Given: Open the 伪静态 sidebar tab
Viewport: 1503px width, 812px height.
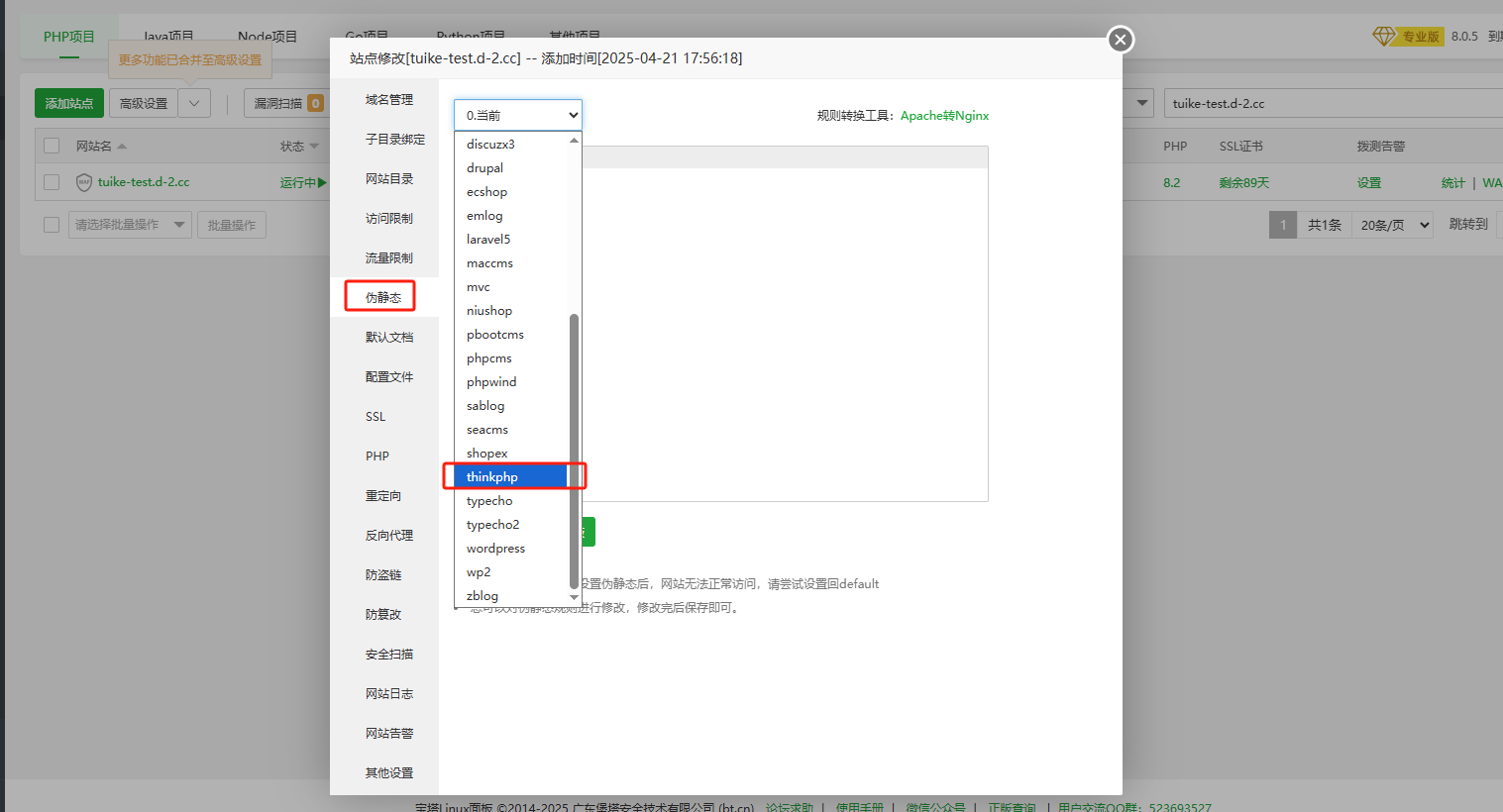Looking at the screenshot, I should coord(382,297).
